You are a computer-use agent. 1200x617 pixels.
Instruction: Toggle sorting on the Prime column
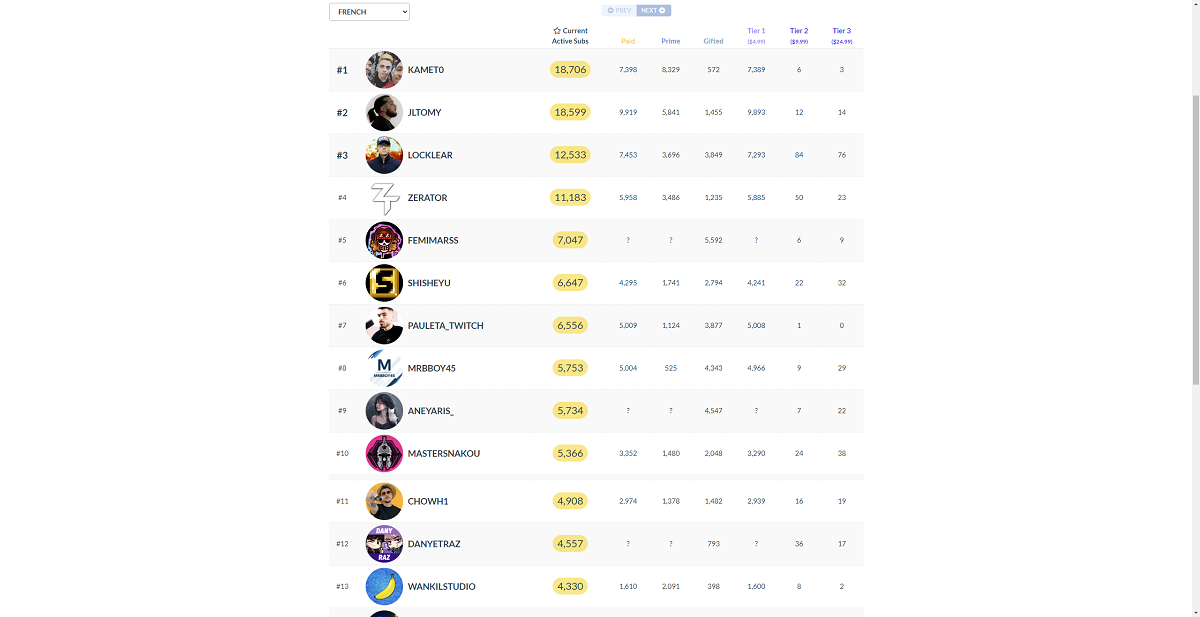[x=670, y=40]
